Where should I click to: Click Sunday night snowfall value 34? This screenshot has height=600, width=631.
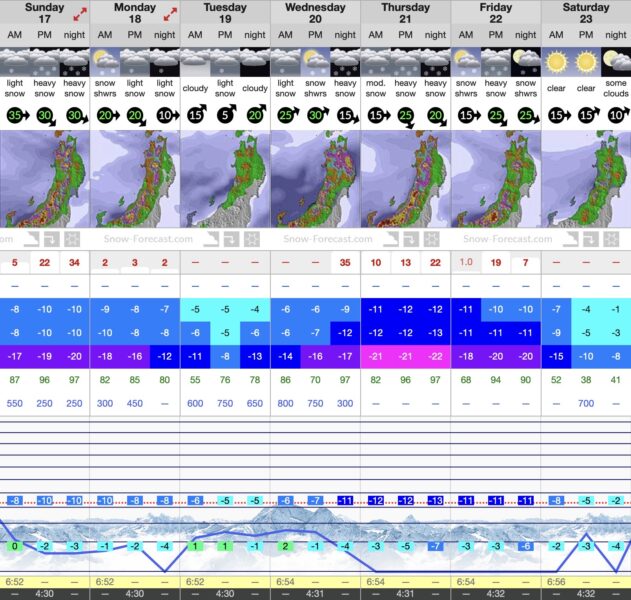coord(74,263)
